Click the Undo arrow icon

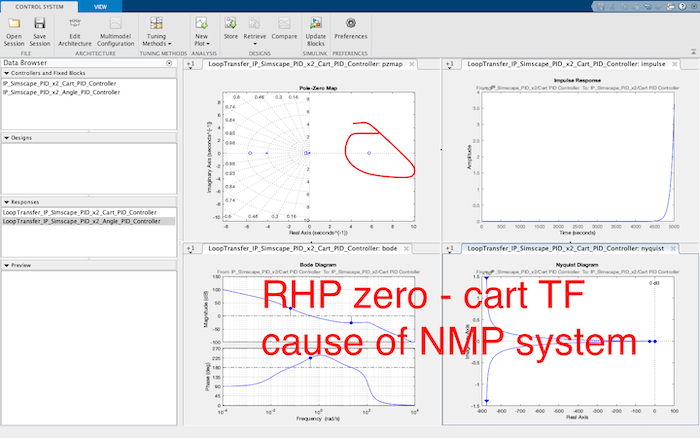pos(647,6)
